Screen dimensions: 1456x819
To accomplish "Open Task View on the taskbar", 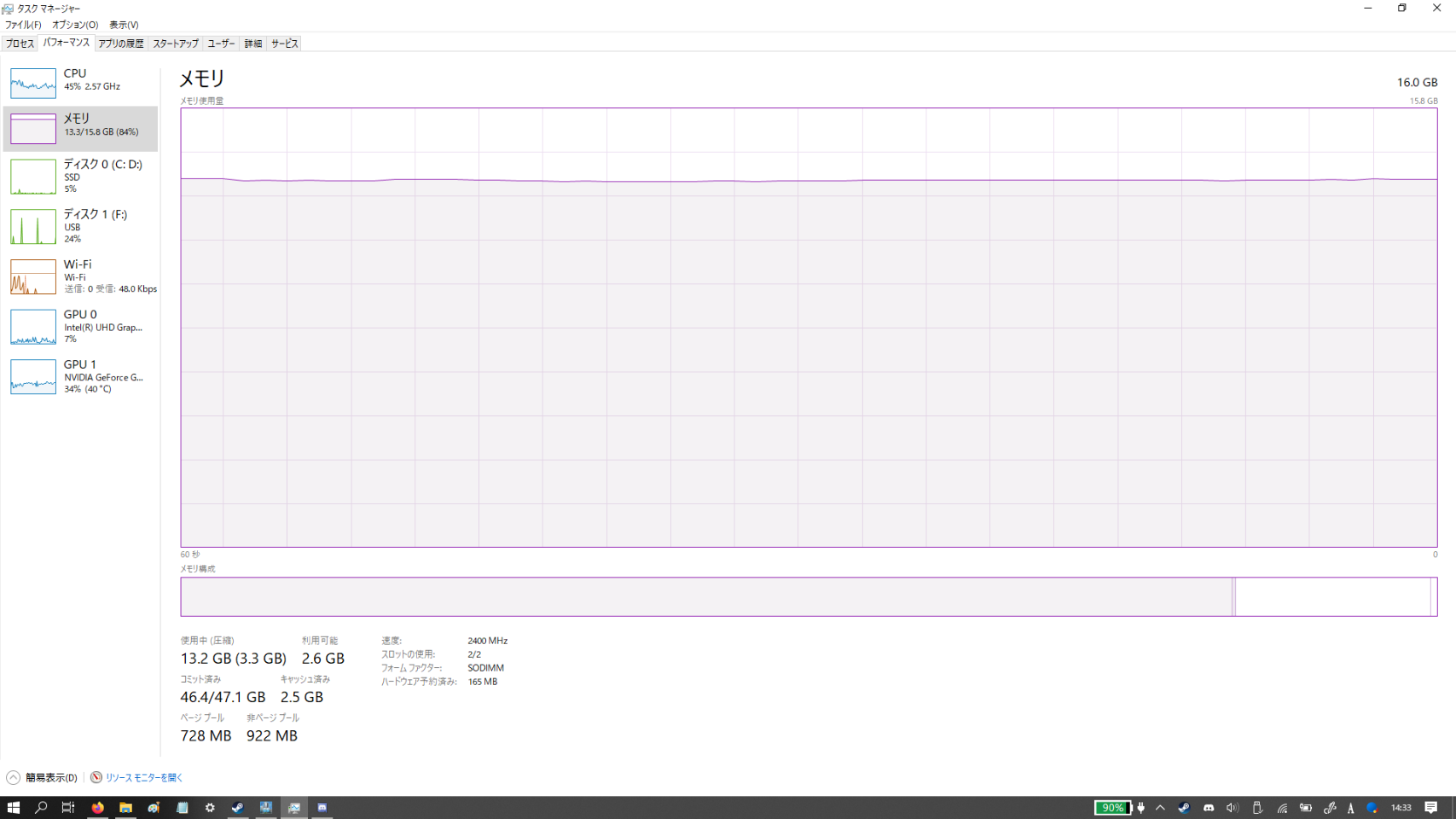I will [x=68, y=807].
